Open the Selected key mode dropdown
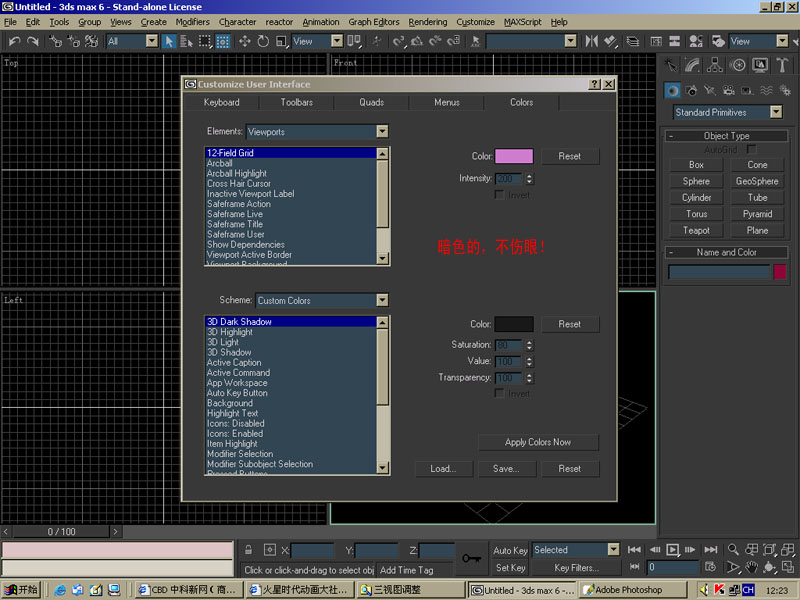Viewport: 800px width, 600px height. pyautogui.click(x=613, y=549)
